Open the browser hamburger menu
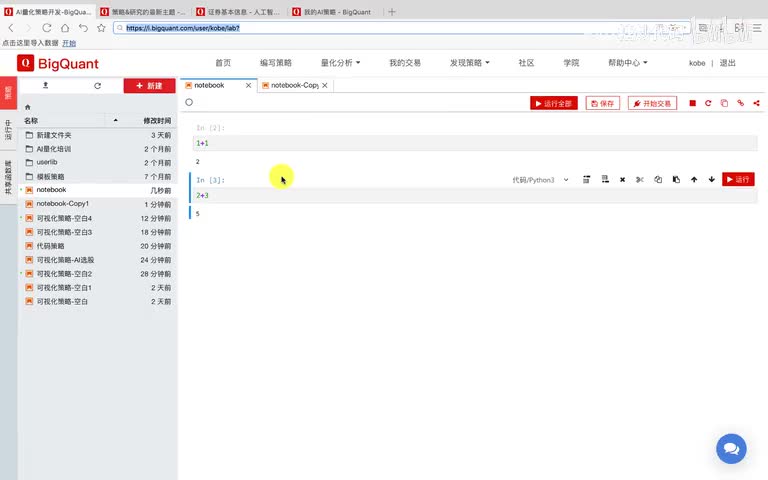Image resolution: width=768 pixels, height=480 pixels. tap(757, 28)
